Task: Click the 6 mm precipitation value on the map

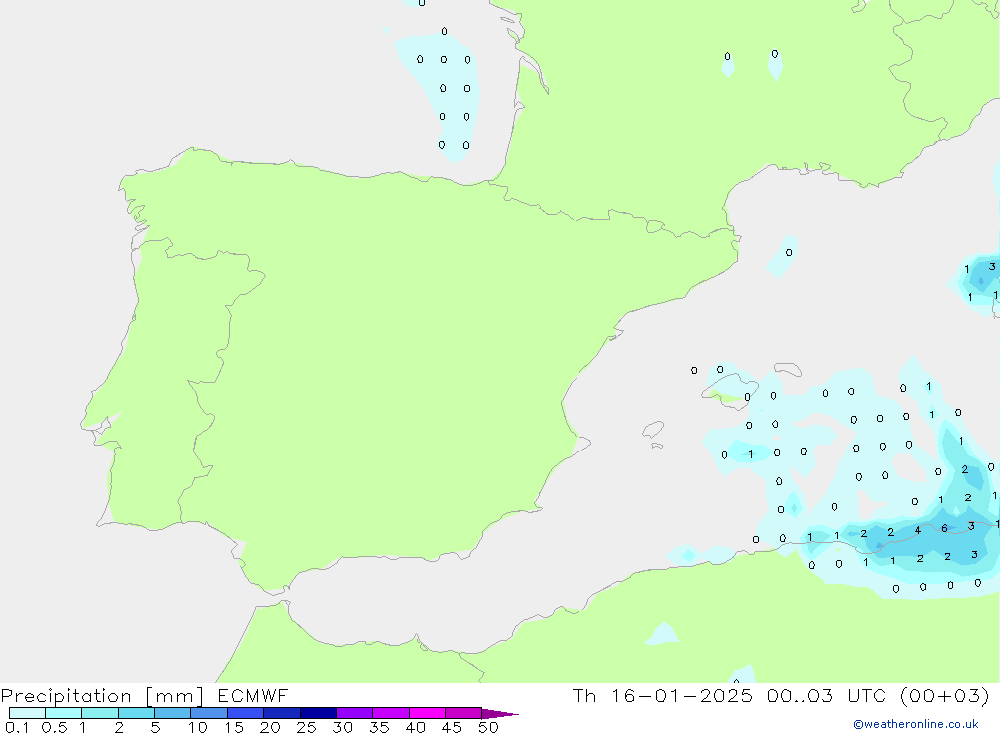Action: [x=944, y=528]
